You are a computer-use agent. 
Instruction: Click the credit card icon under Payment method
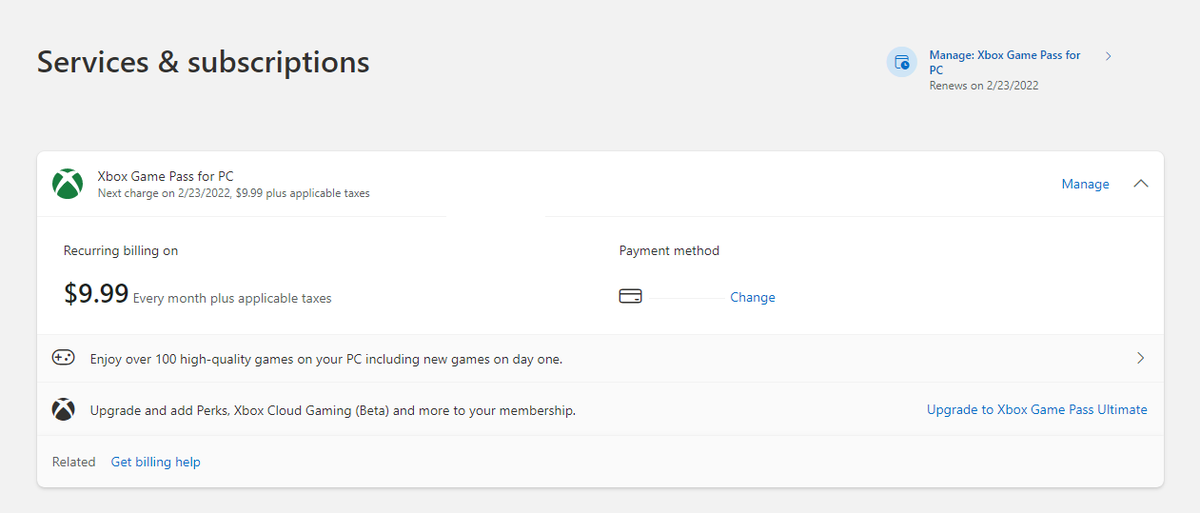coord(630,297)
